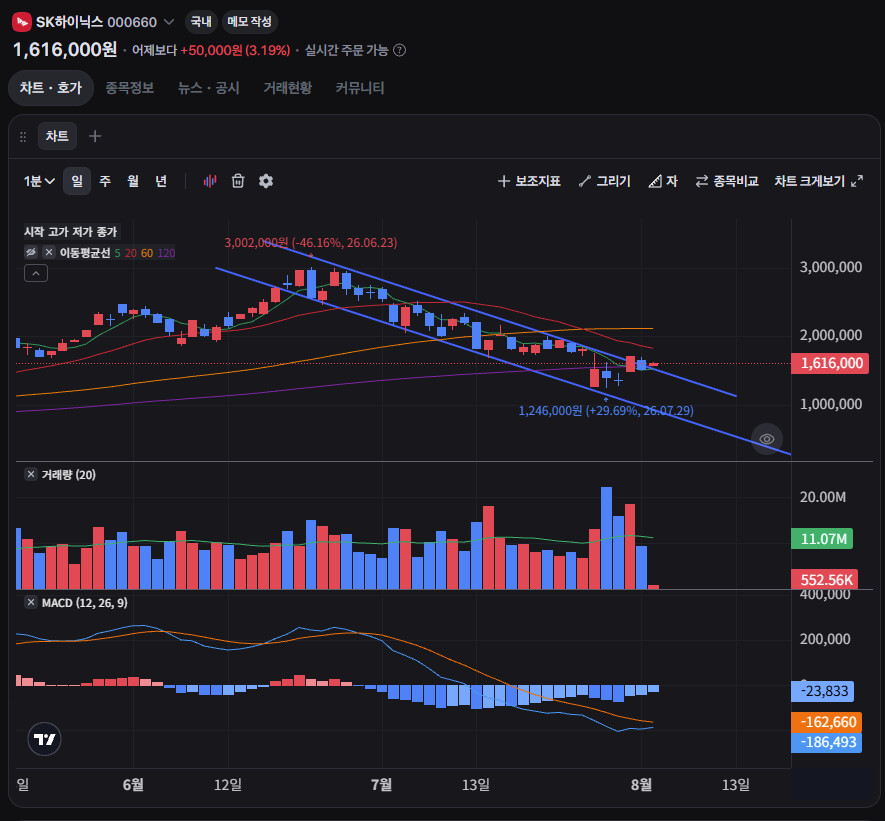Open 종목비교 comparison
The image size is (885, 821).
(726, 181)
